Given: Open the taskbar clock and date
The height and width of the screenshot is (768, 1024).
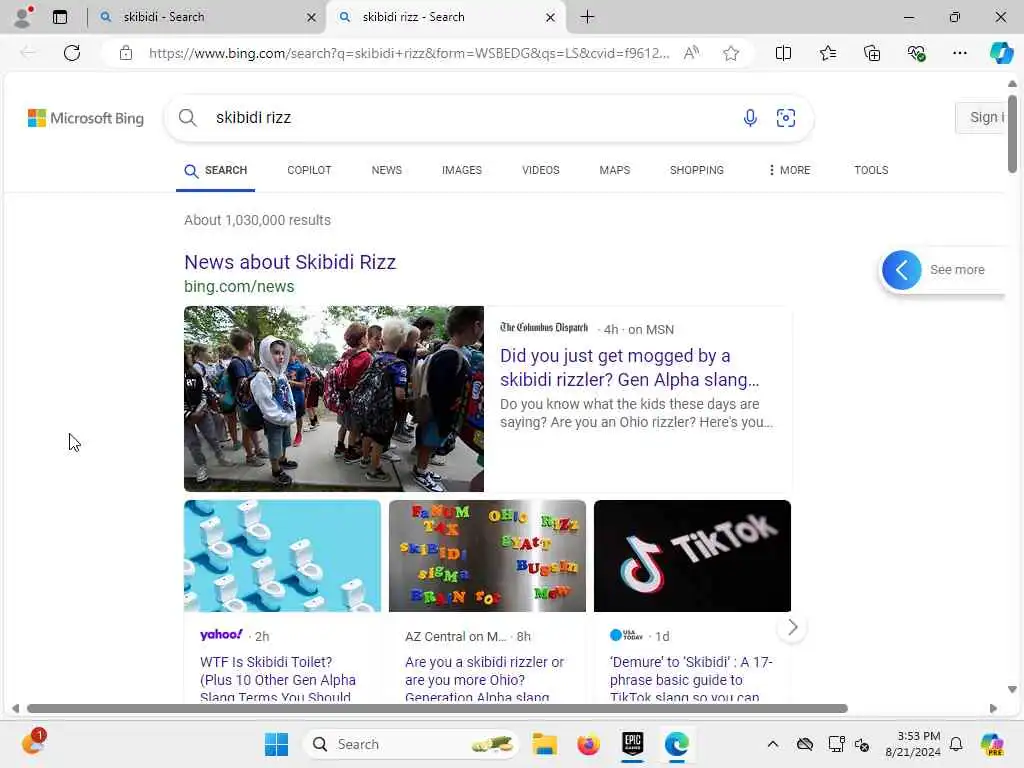Looking at the screenshot, I should pyautogui.click(x=913, y=744).
